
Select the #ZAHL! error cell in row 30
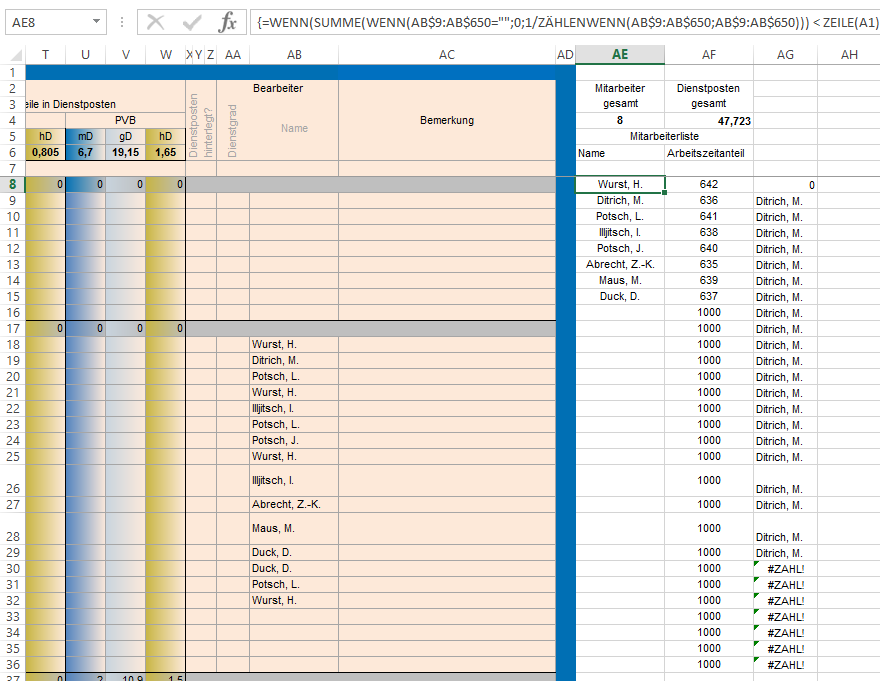click(x=785, y=569)
